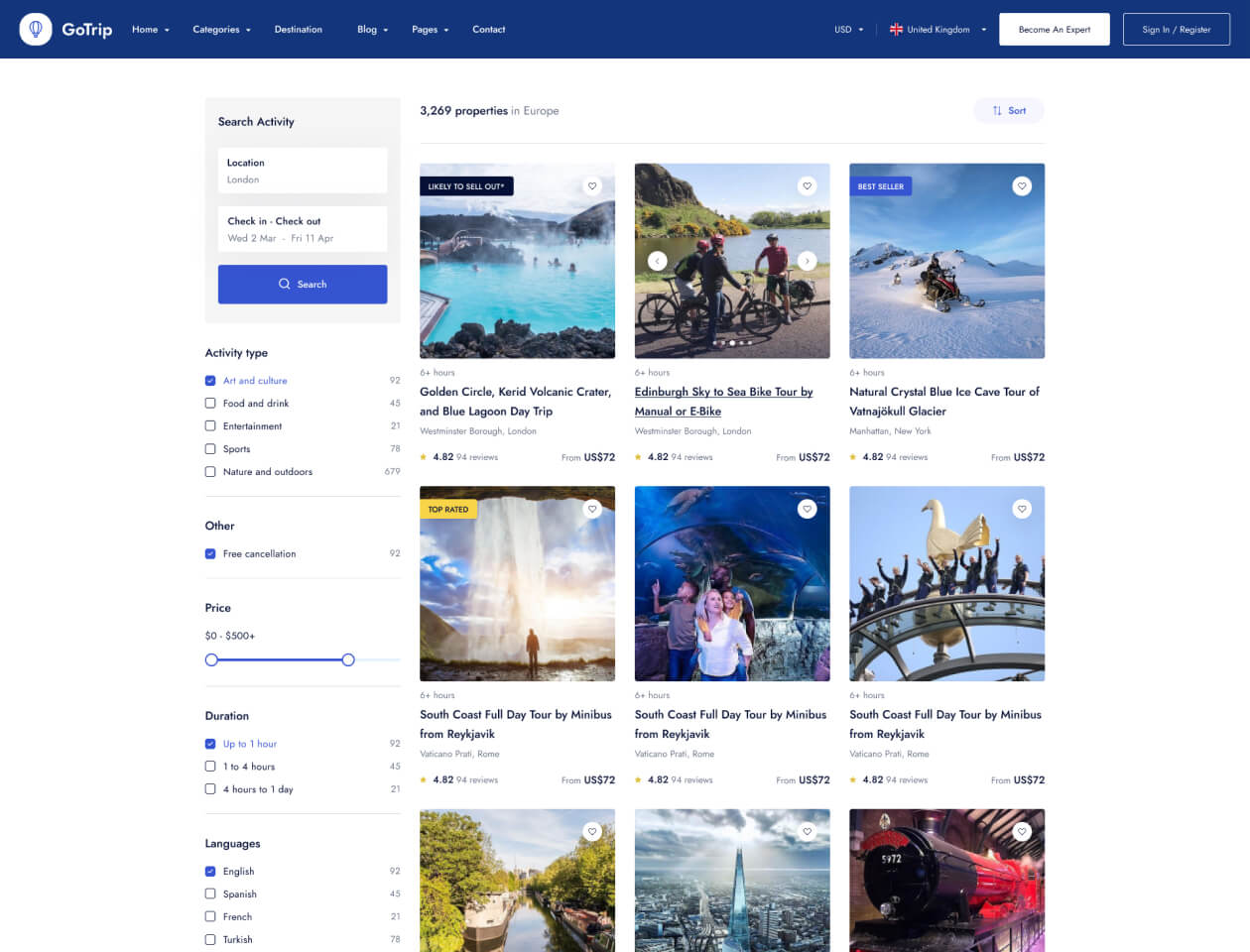Click heart icon on Edinburgh bike tour card
Viewport: 1250px width, 952px height.
tap(807, 186)
